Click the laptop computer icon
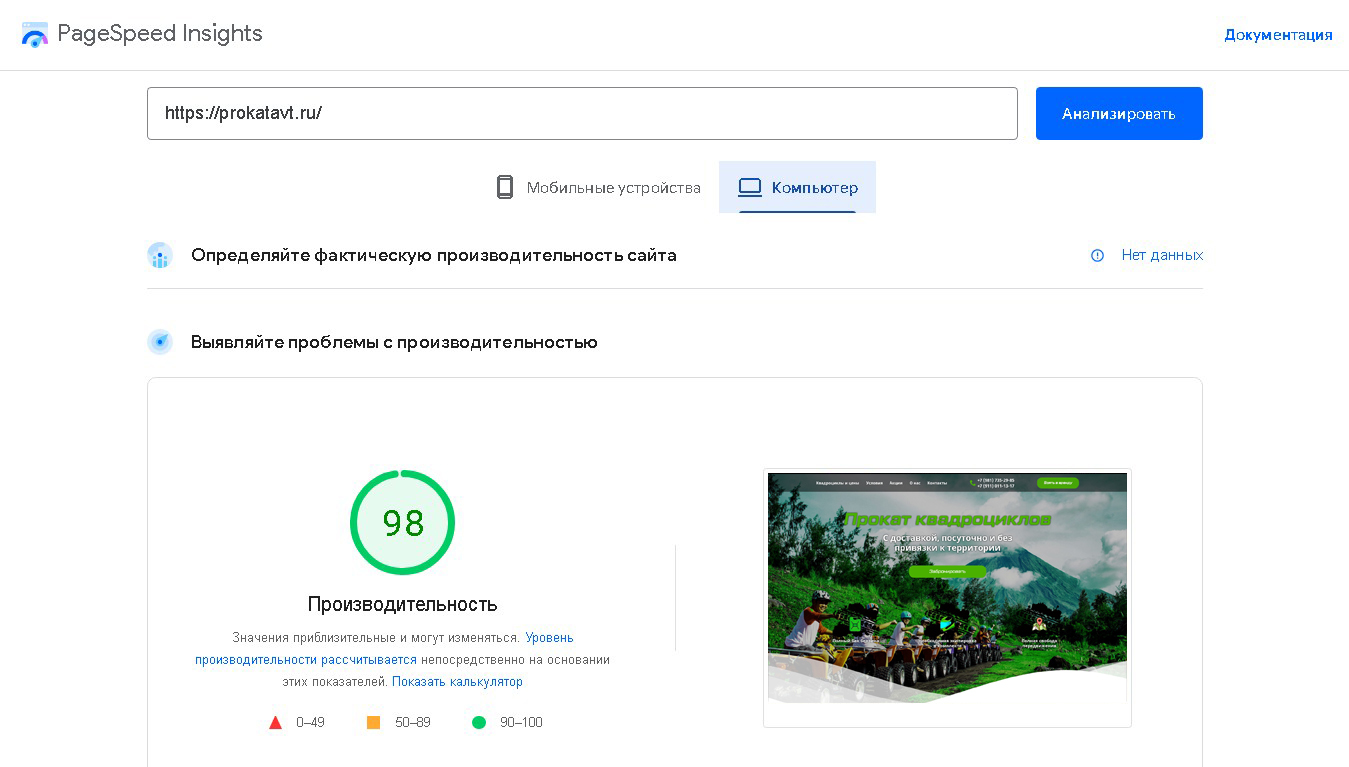The height and width of the screenshot is (767, 1349). pyautogui.click(x=747, y=185)
